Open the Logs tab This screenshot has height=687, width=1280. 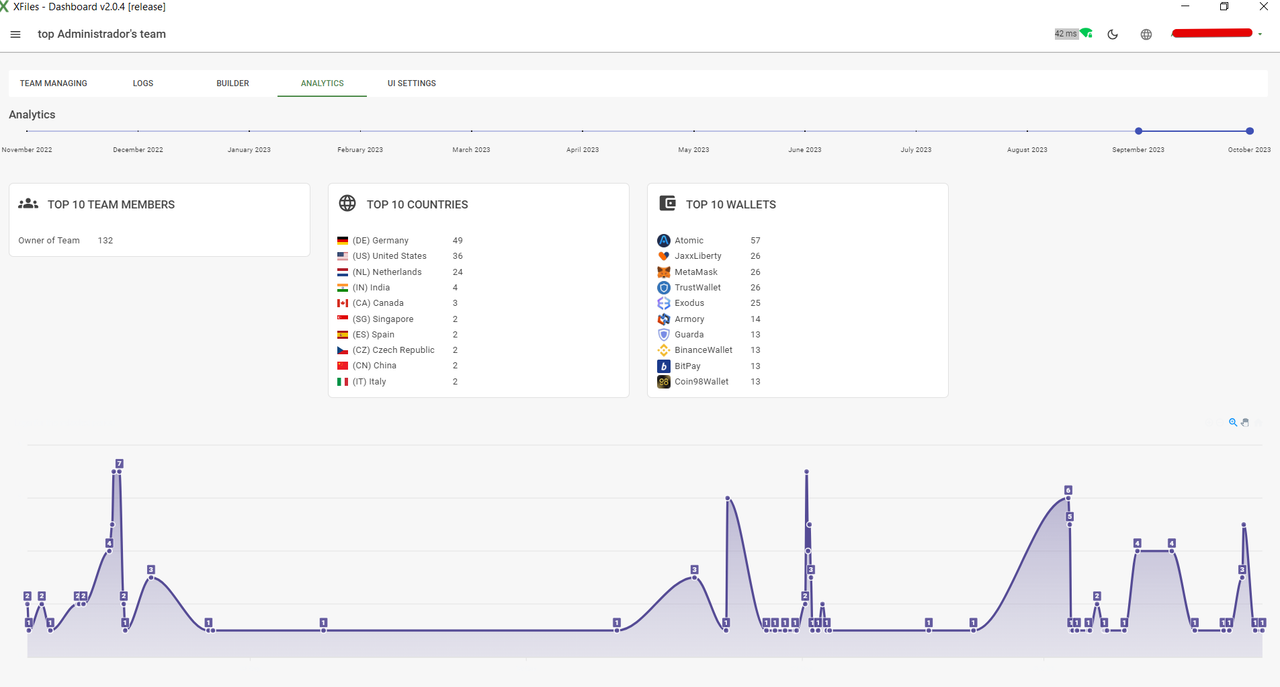tap(143, 83)
